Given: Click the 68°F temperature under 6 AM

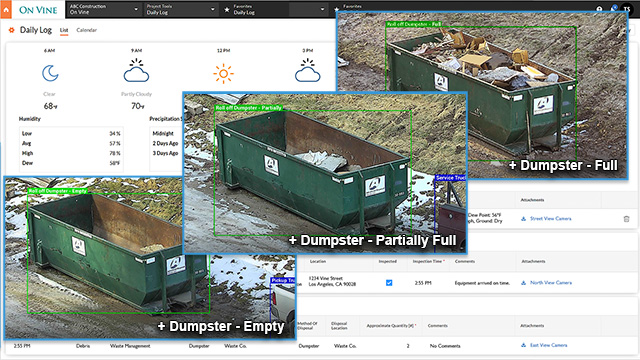Looking at the screenshot, I should (50, 106).
